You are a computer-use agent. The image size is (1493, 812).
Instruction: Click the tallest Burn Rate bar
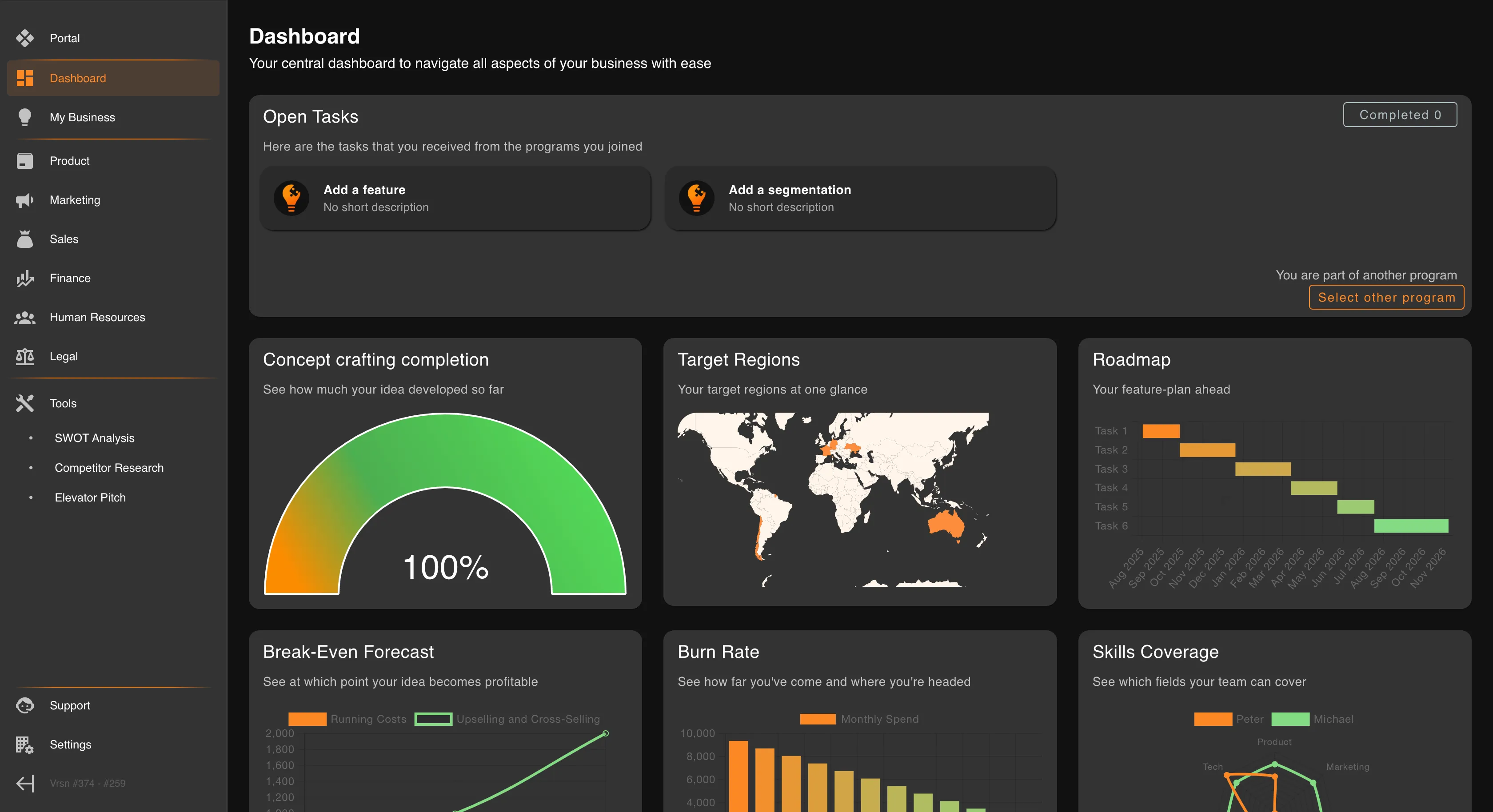coord(738,776)
